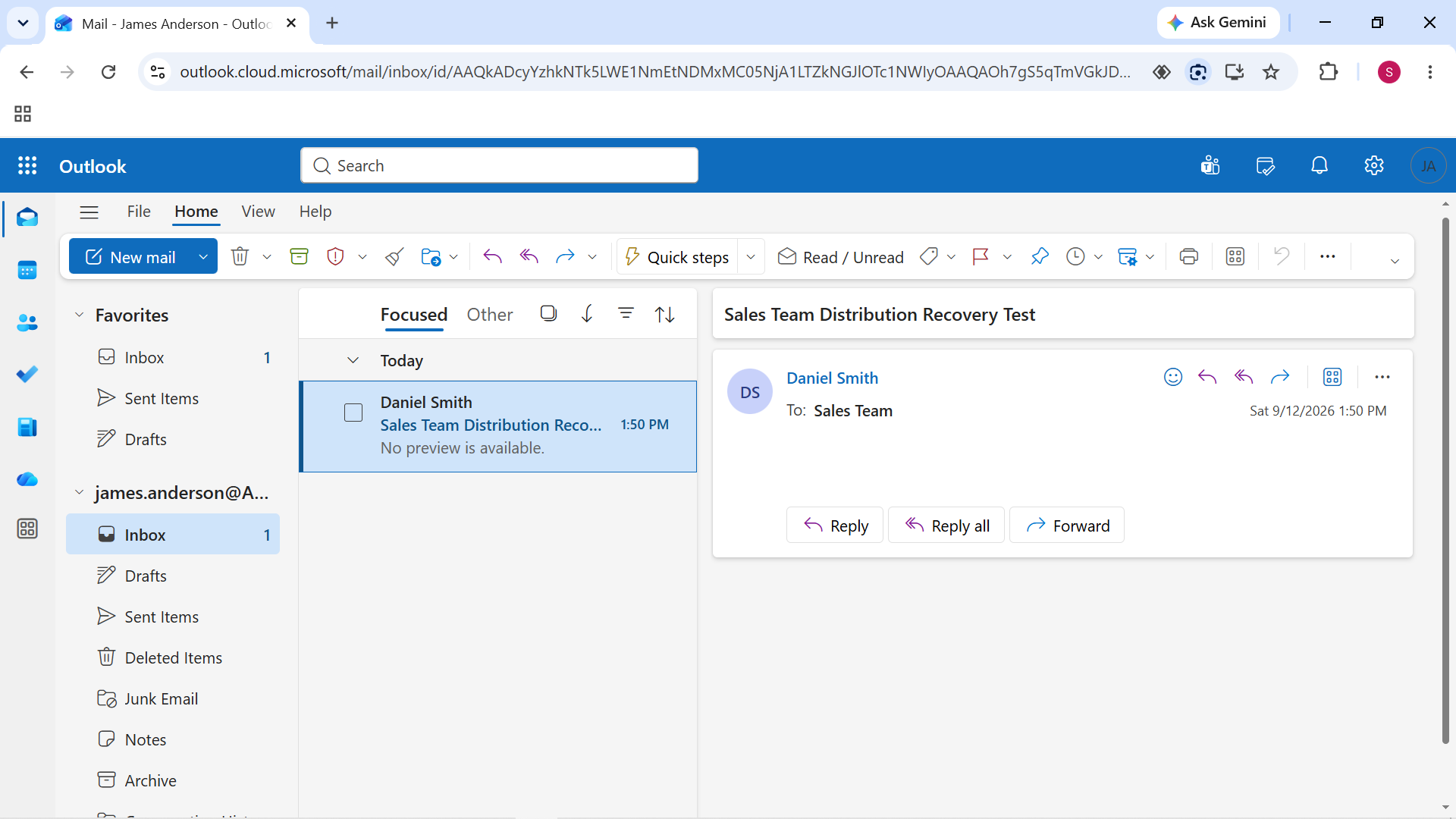Collapse the Favorites section

79,315
